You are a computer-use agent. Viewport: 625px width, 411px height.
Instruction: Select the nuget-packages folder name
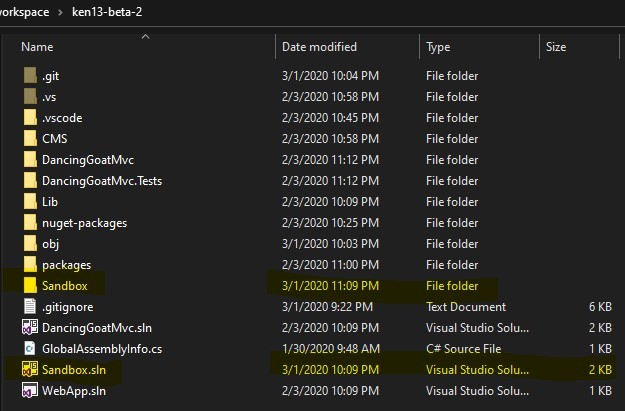point(85,223)
